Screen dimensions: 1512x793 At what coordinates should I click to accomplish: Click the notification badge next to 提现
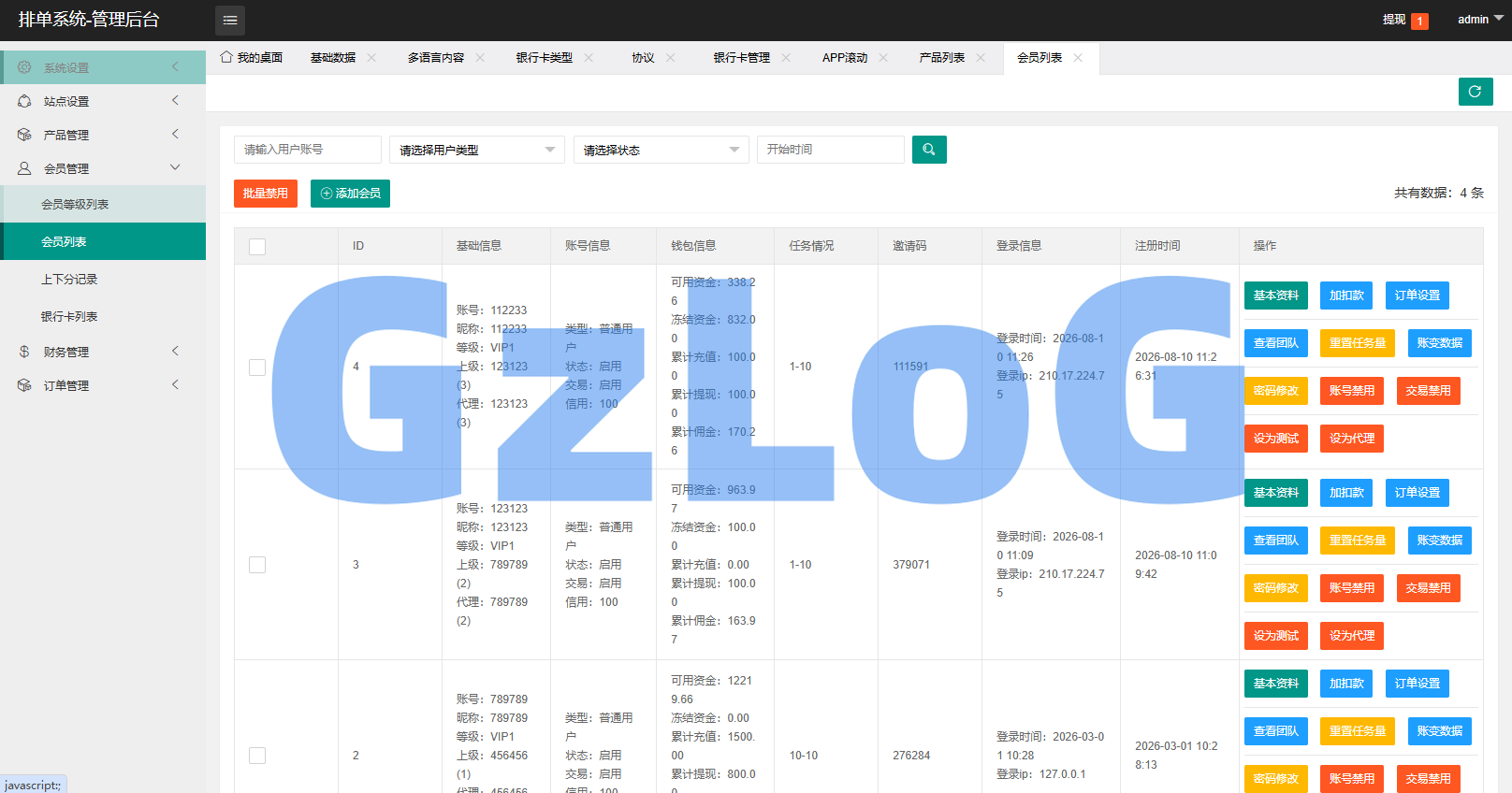click(1419, 22)
